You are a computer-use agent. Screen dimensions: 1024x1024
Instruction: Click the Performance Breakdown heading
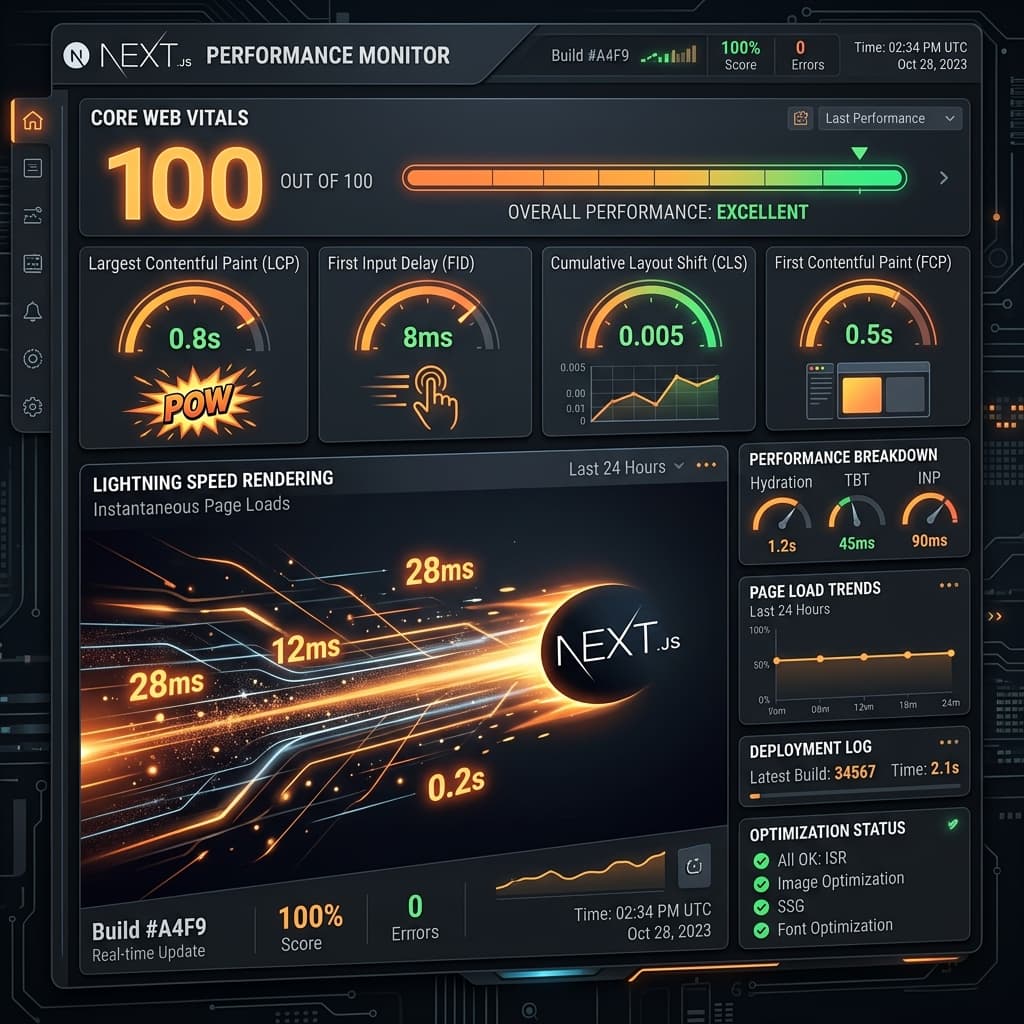[843, 456]
